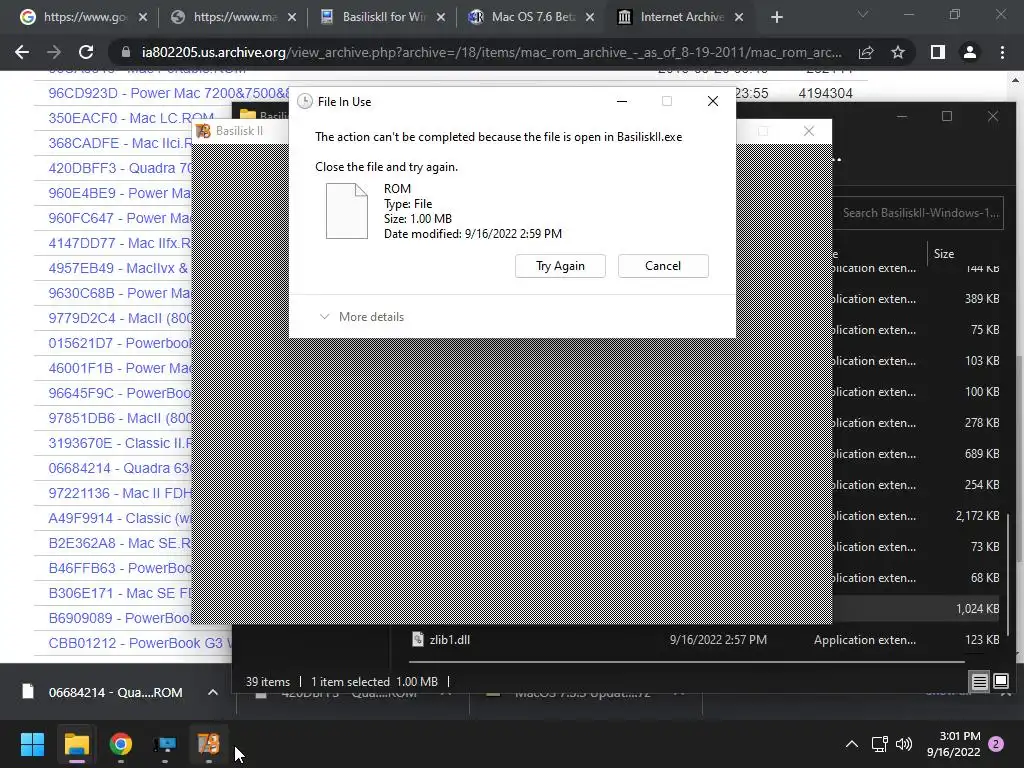The image size is (1024, 768).
Task: Open Chrome three-dot menu
Action: coord(1002,52)
